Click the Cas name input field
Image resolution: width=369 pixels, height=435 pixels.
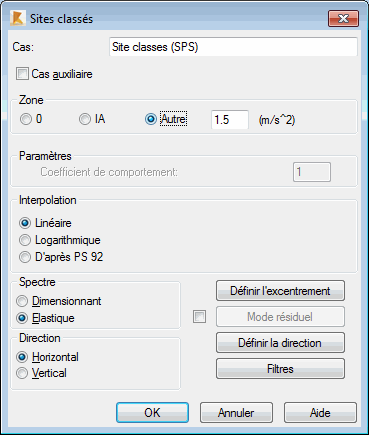point(233,47)
